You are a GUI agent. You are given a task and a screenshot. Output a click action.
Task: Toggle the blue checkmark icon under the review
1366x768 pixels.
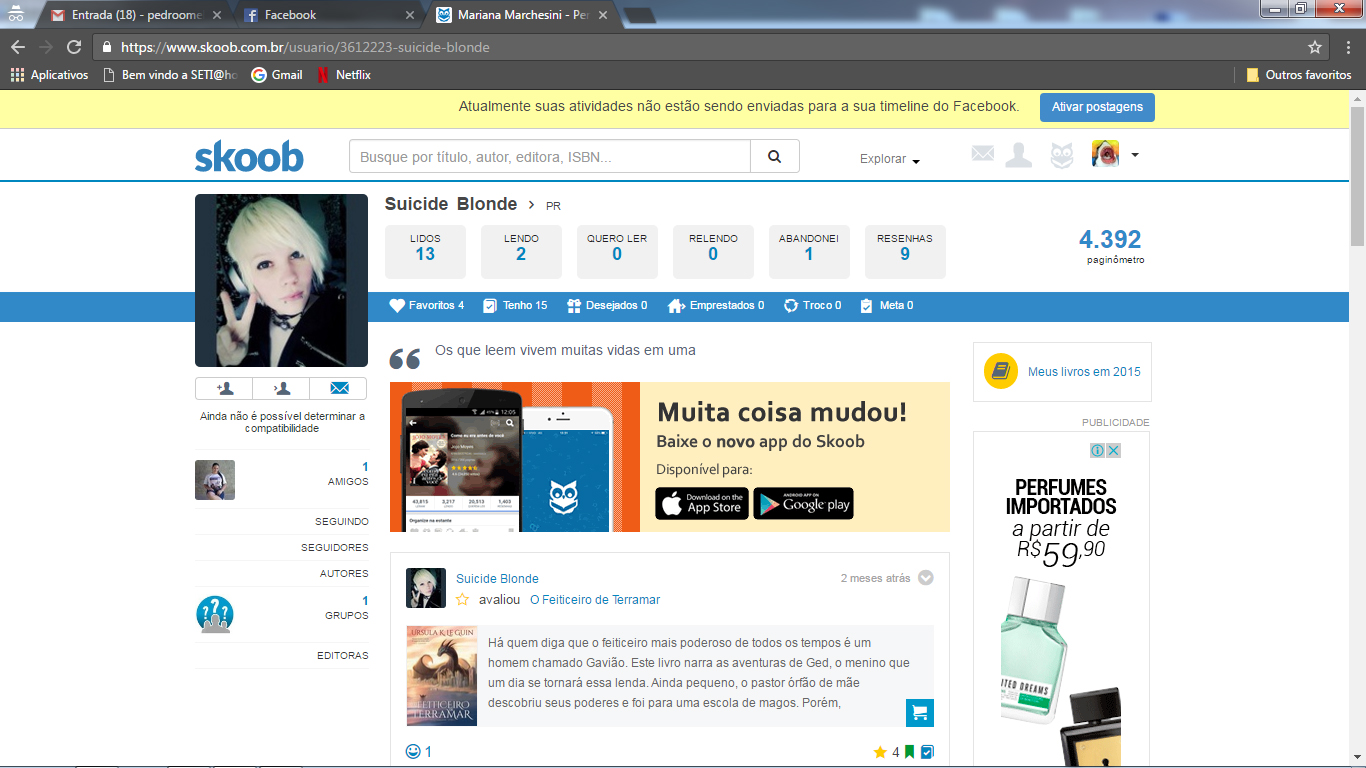[927, 752]
